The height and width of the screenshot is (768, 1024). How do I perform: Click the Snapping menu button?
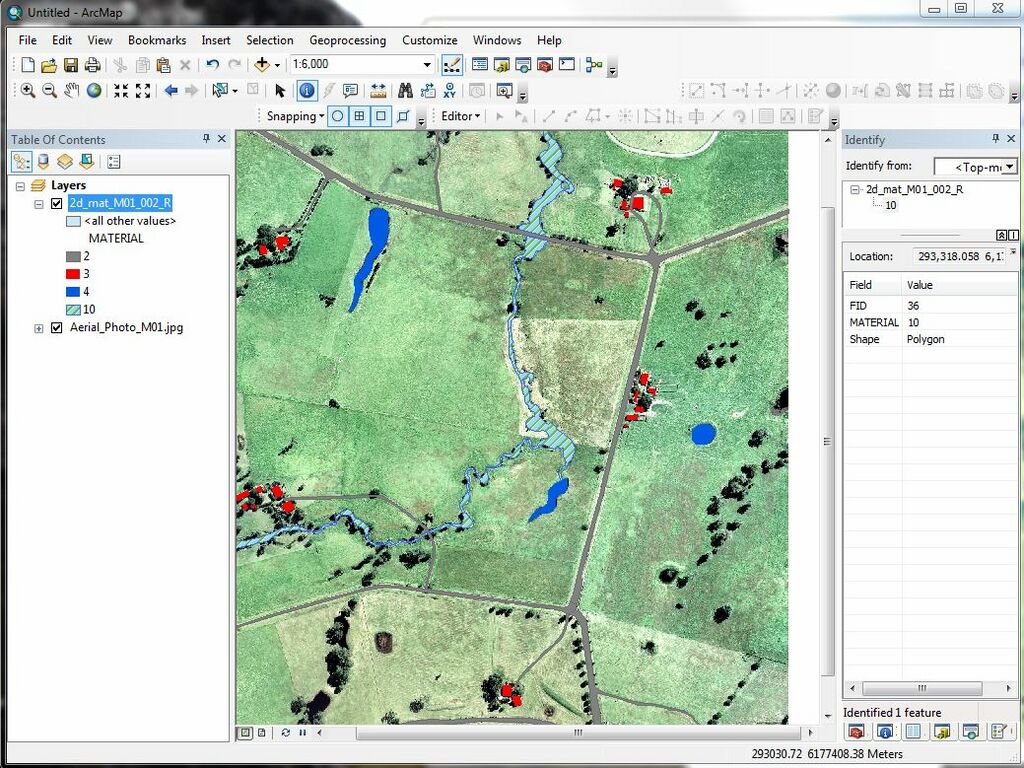click(295, 116)
